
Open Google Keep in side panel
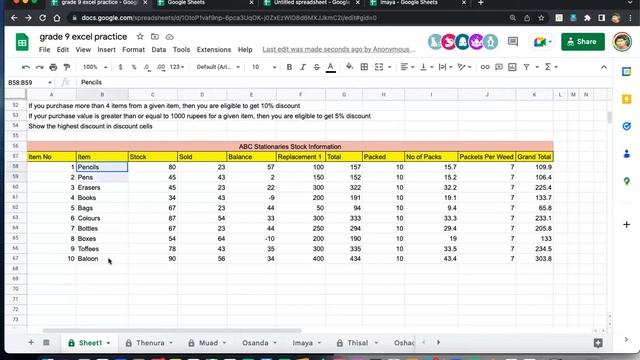[627, 99]
